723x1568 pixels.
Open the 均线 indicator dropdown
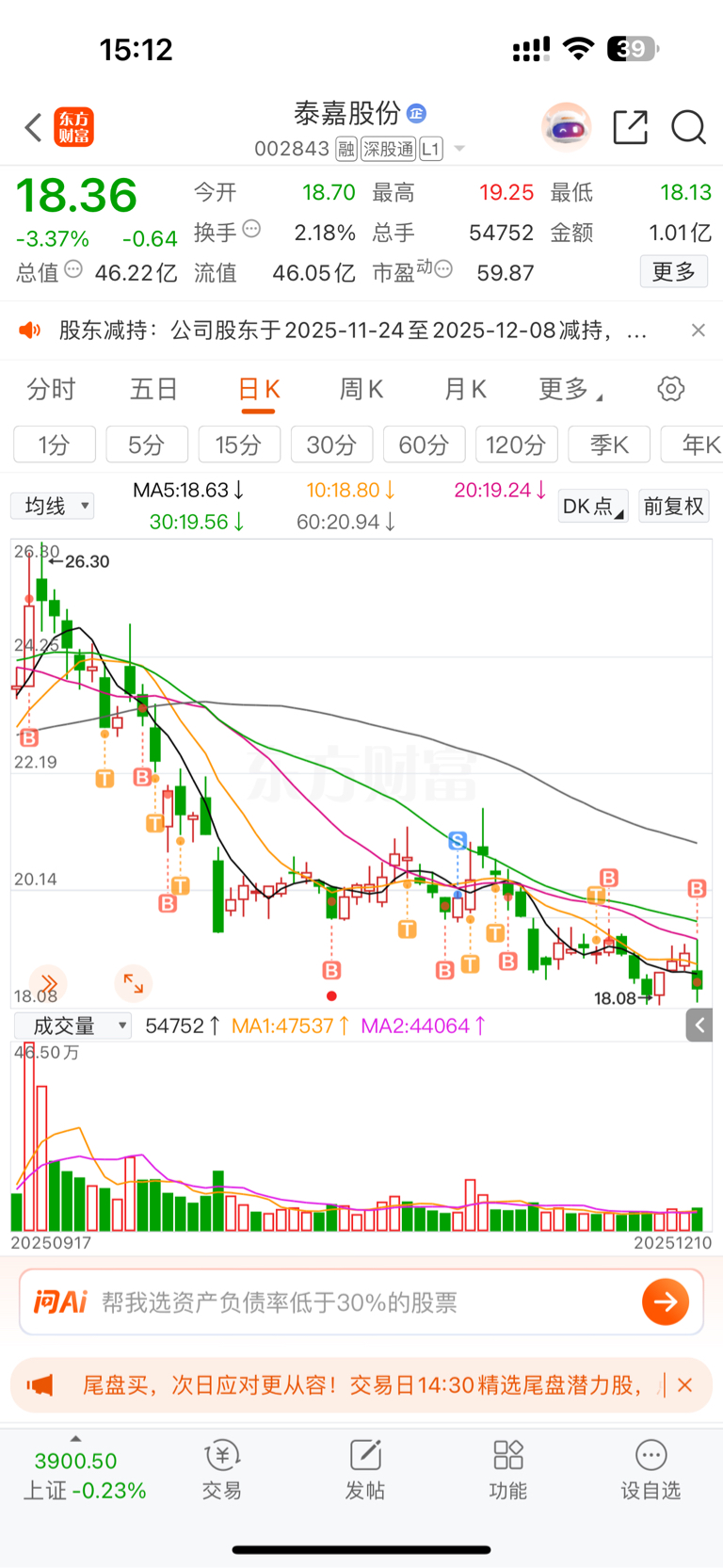coord(53,506)
